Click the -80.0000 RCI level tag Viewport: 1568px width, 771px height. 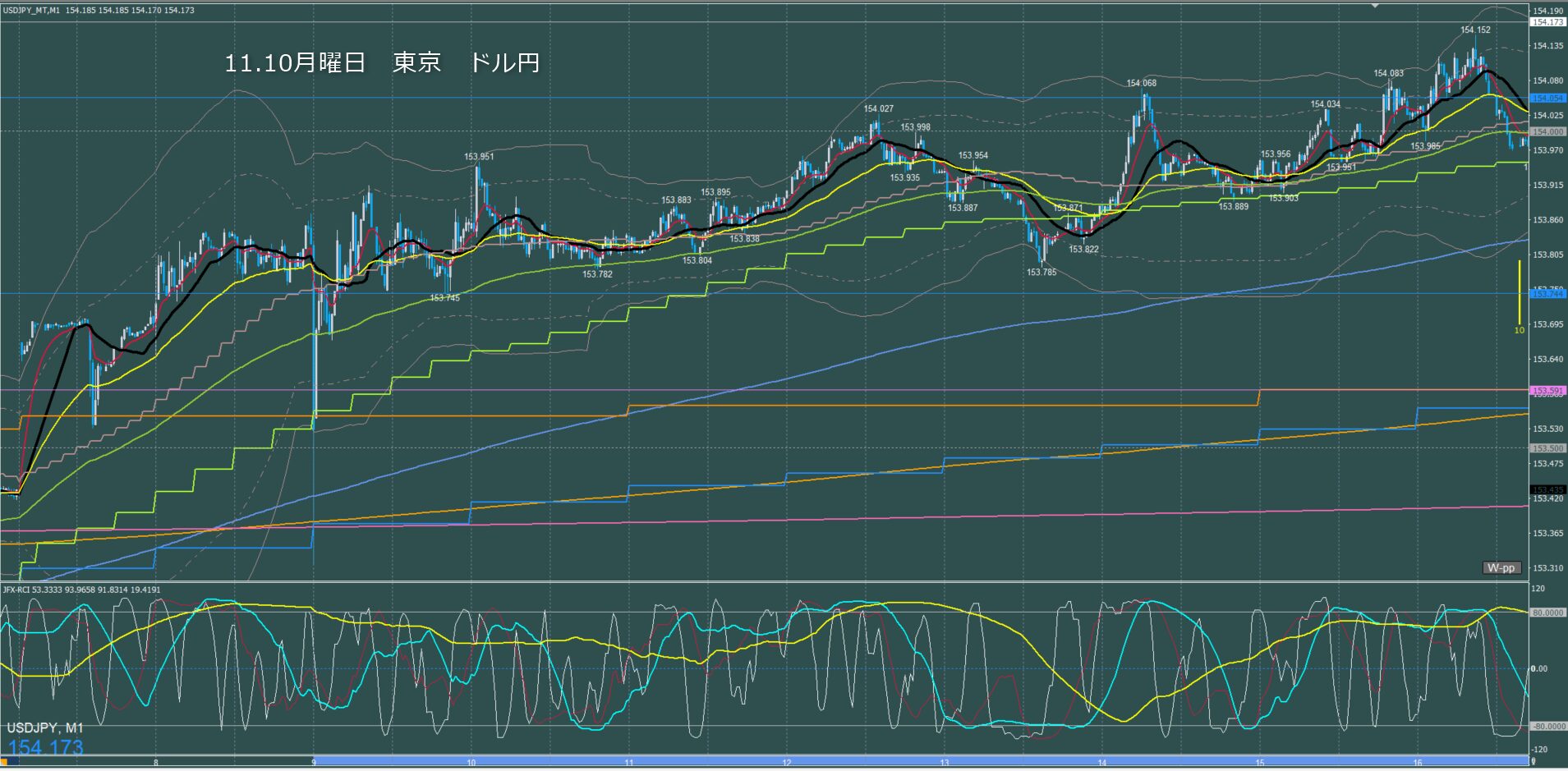1547,726
